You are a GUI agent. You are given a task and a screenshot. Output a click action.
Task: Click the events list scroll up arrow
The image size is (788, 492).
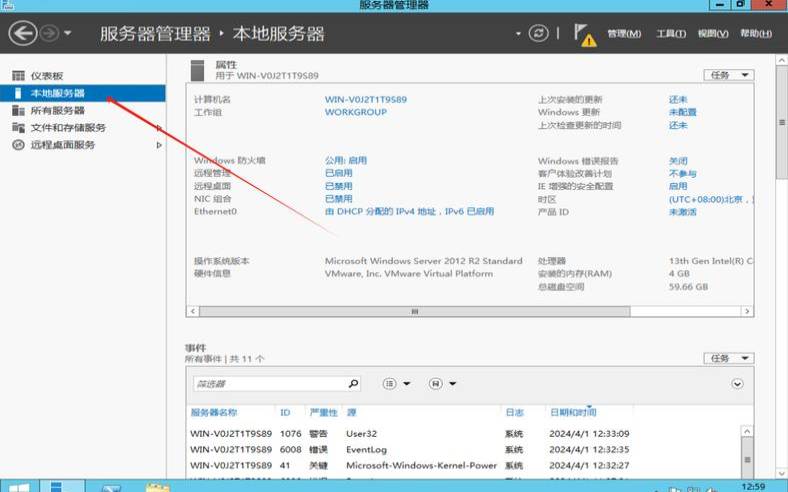(x=747, y=432)
